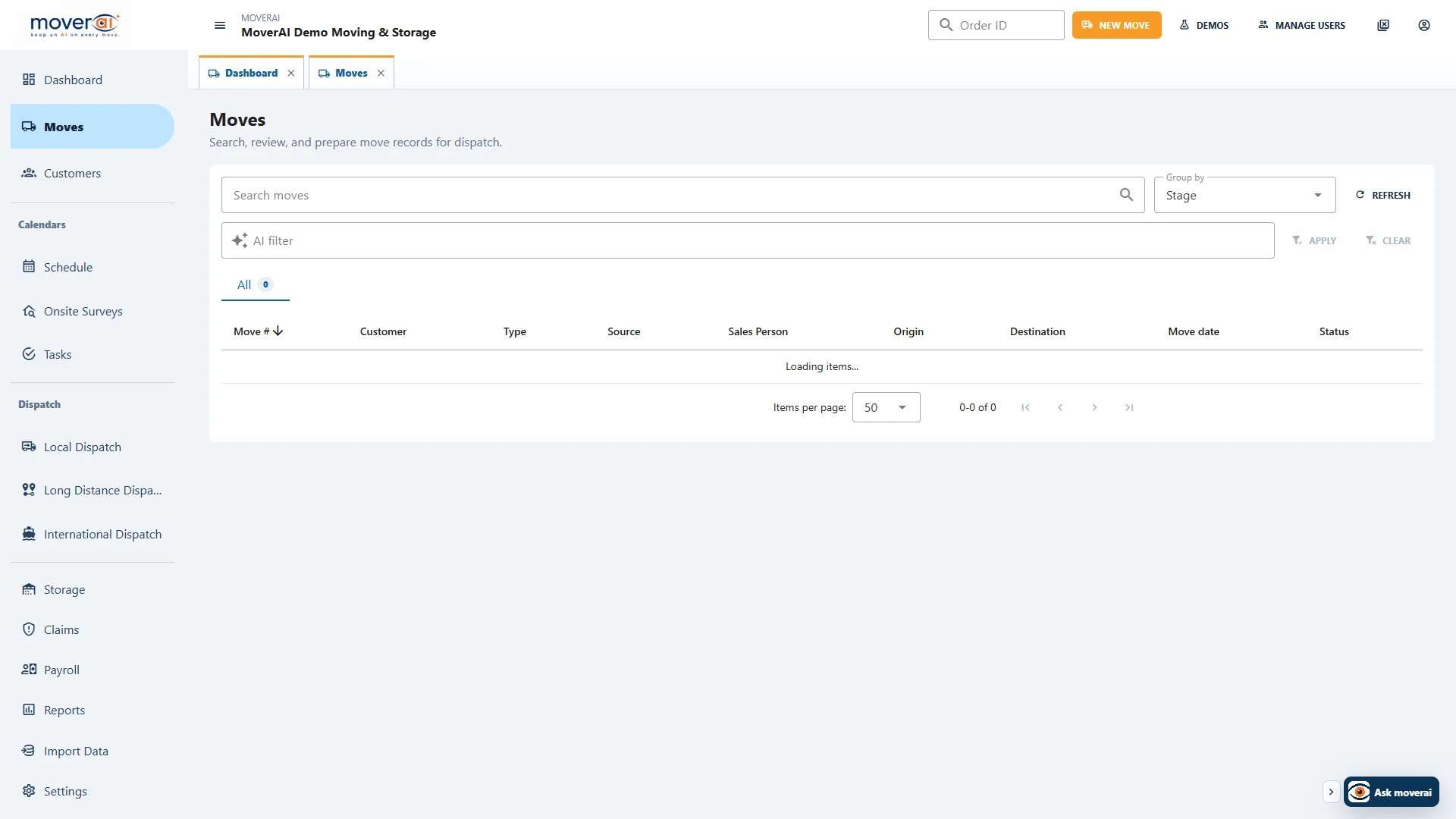This screenshot has height=819, width=1456.
Task: Click the Long Distance Dispatch icon
Action: click(x=29, y=490)
